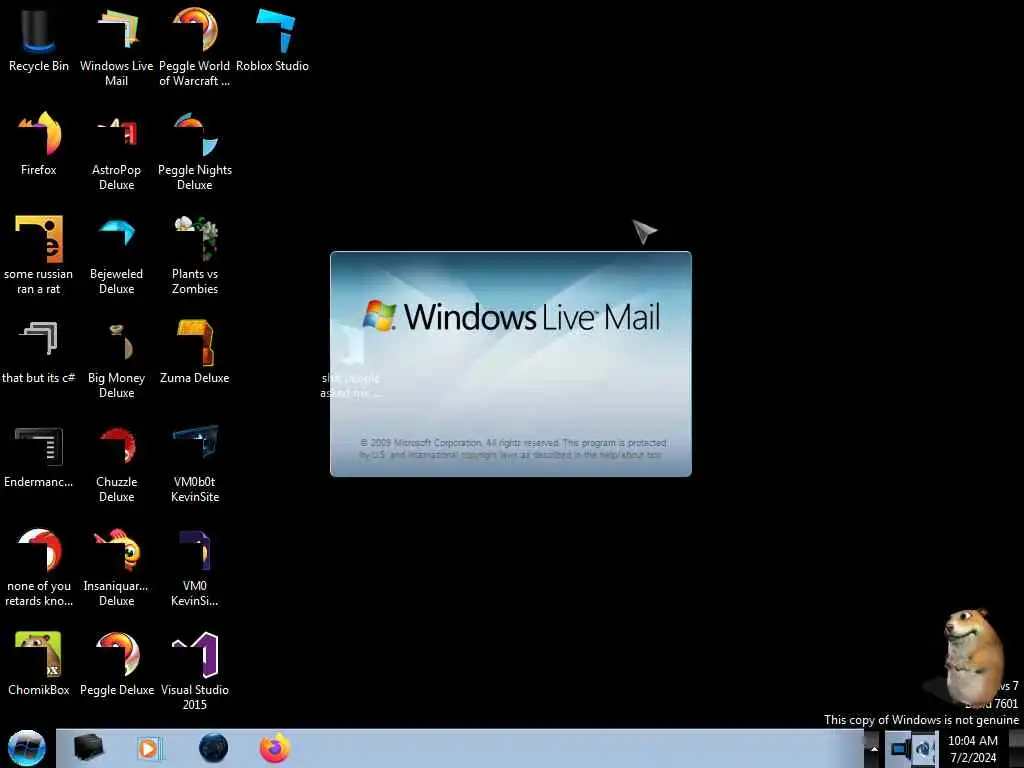Select the Peggle World of Warcraft shortcut
Image resolution: width=1024 pixels, height=768 pixels.
pyautogui.click(x=195, y=47)
